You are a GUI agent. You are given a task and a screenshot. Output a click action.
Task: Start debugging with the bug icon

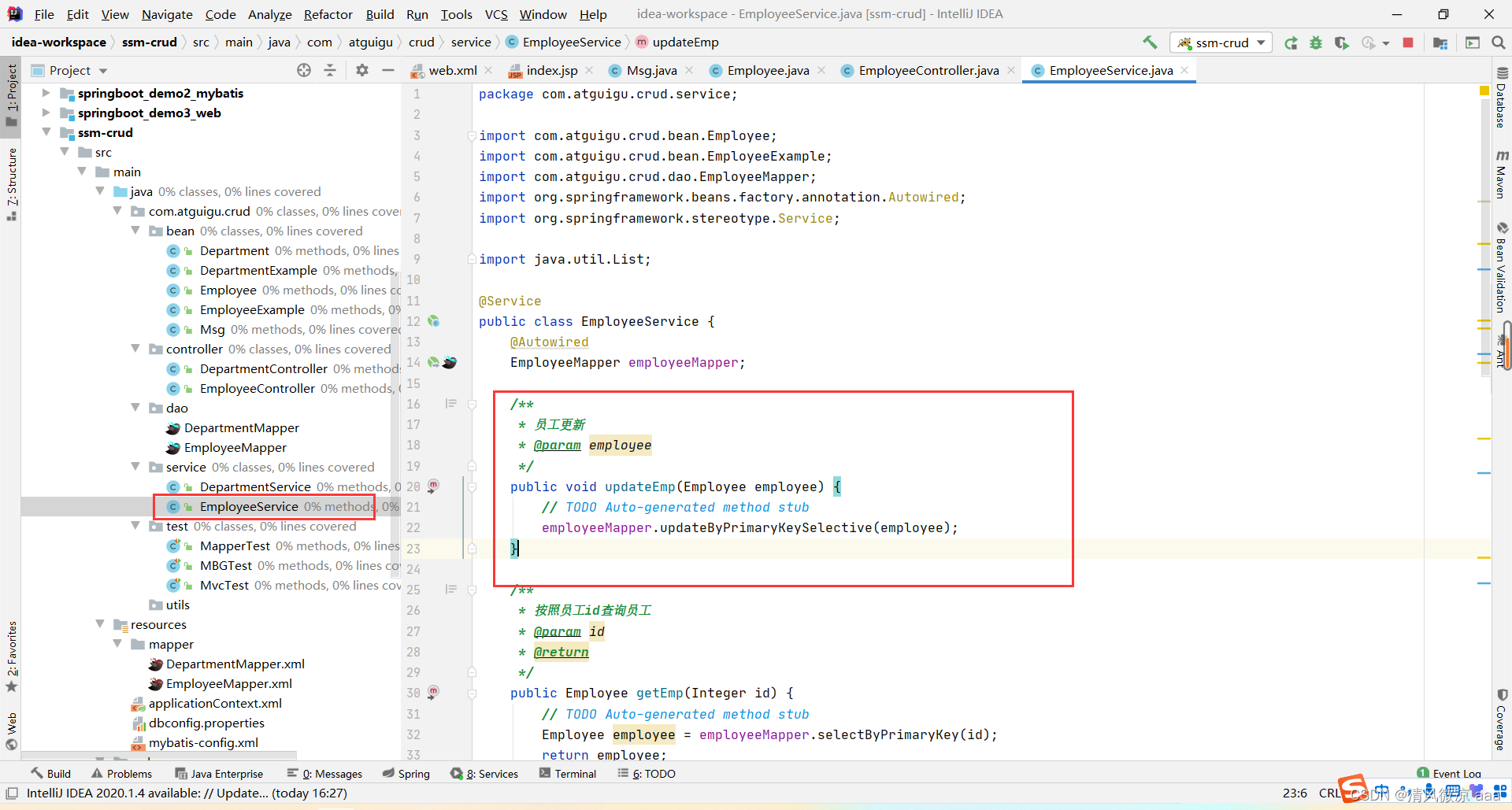coord(1316,43)
